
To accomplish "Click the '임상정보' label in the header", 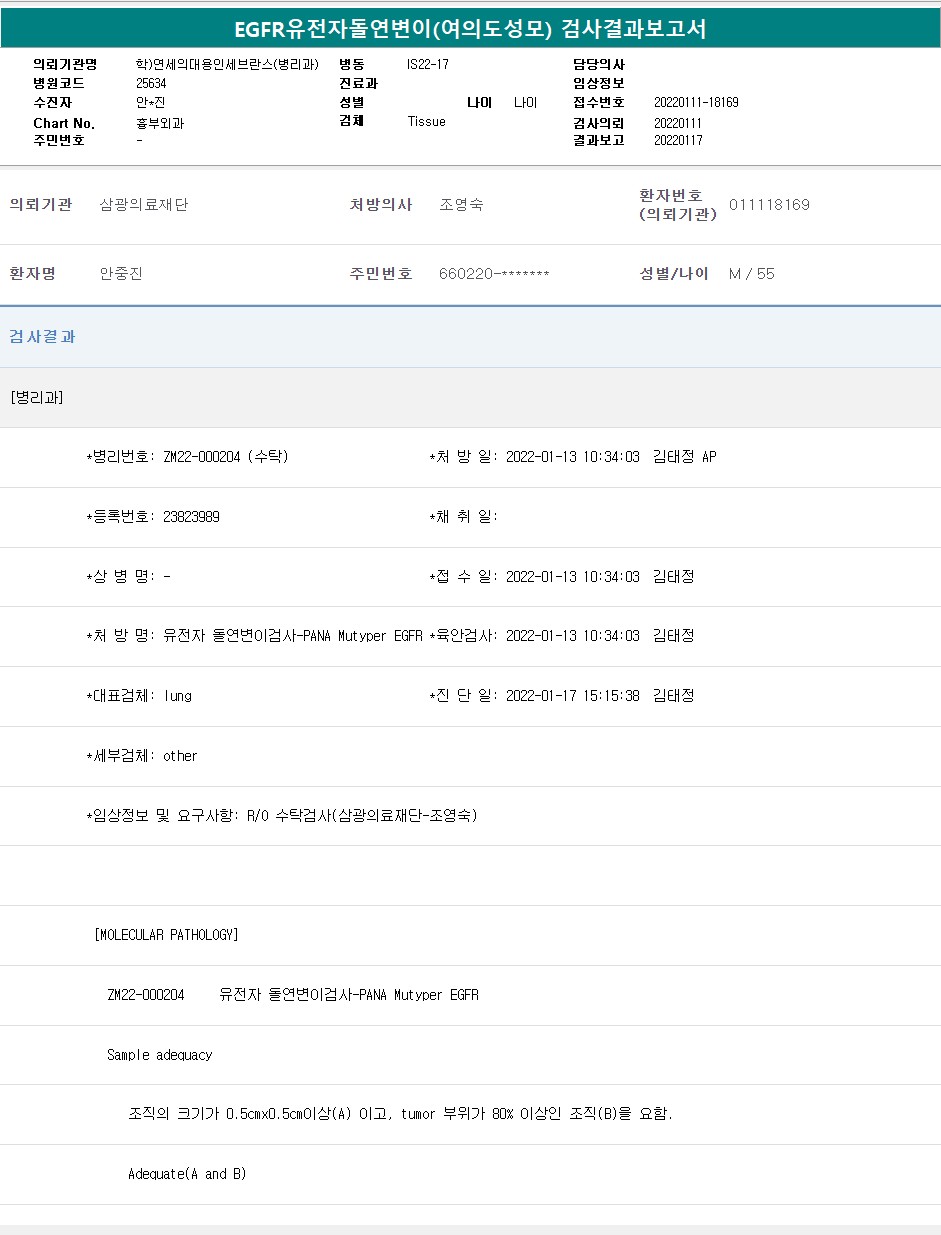I will pos(599,83).
